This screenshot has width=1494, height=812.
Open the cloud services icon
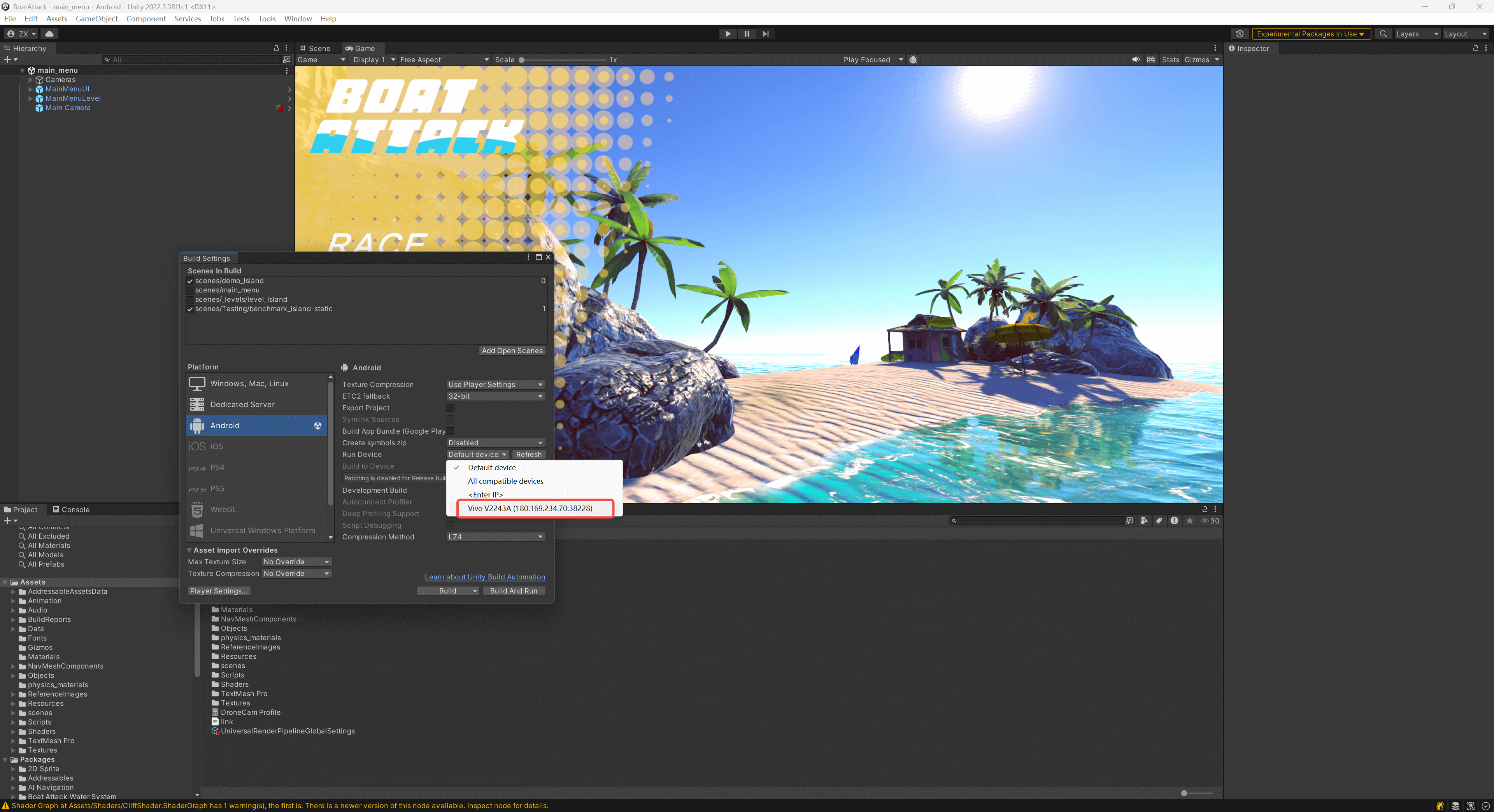[49, 33]
